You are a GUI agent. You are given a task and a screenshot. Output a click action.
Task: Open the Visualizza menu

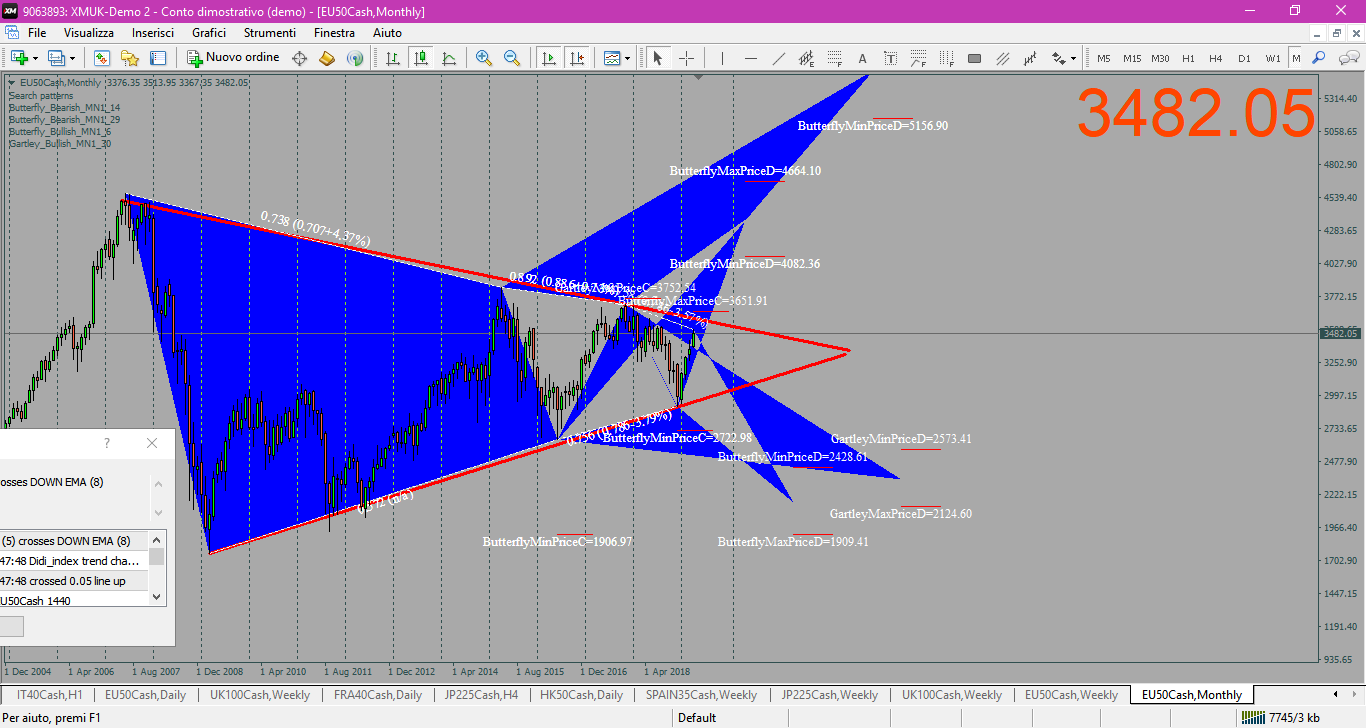point(89,33)
